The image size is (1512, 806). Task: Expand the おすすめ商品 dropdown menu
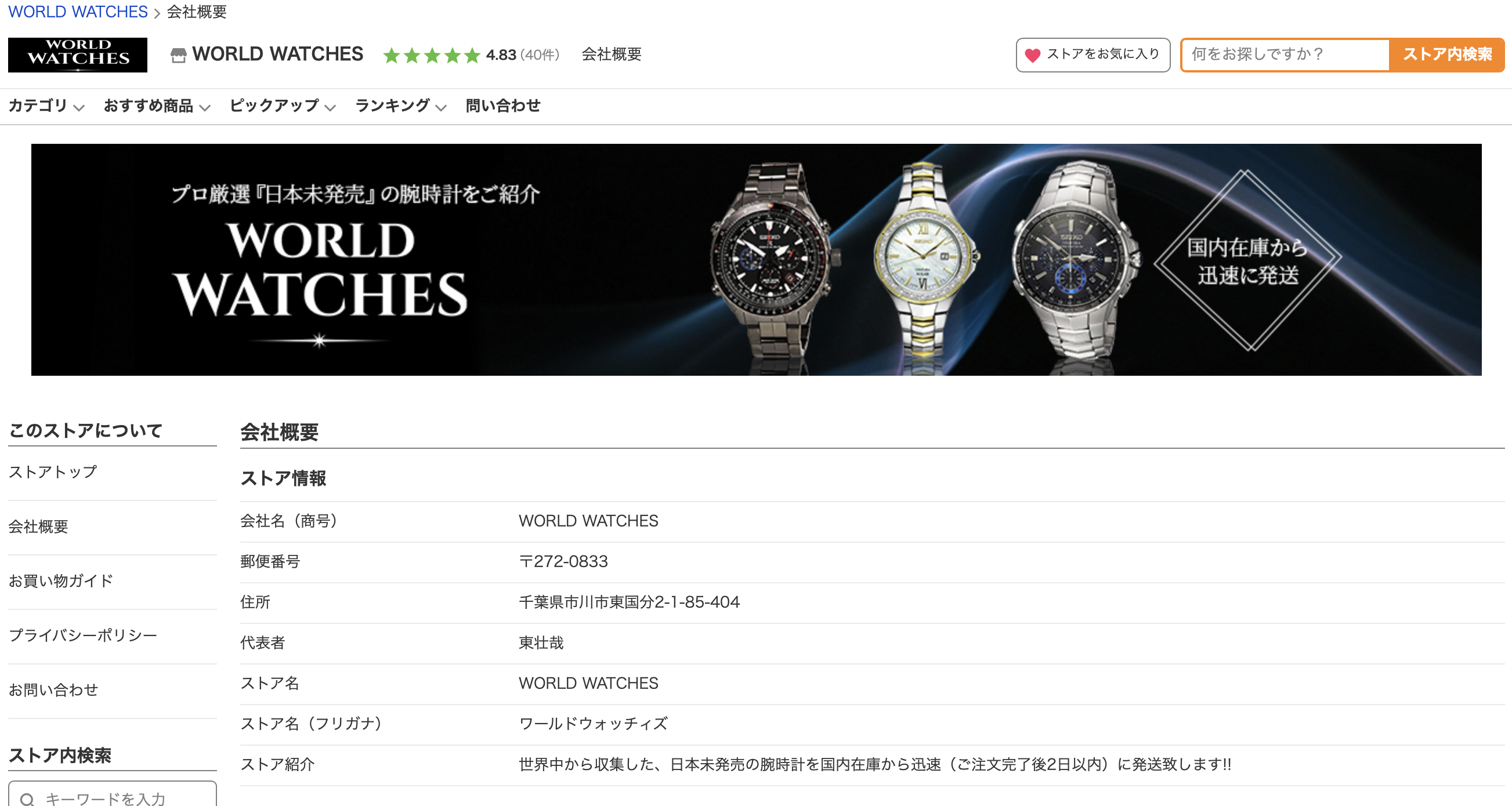click(x=157, y=106)
